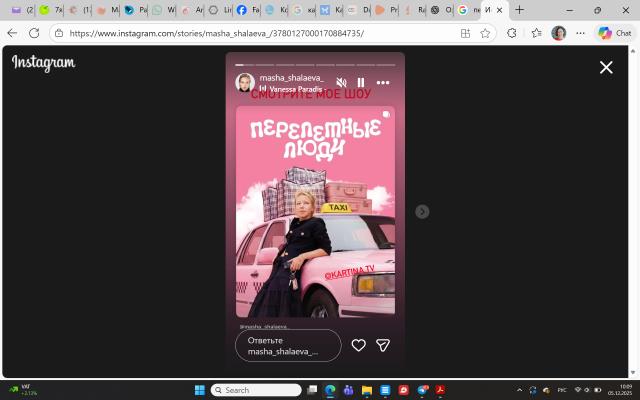
Task: Click the masha_shalaeva_ profile avatar
Action: [x=245, y=83]
